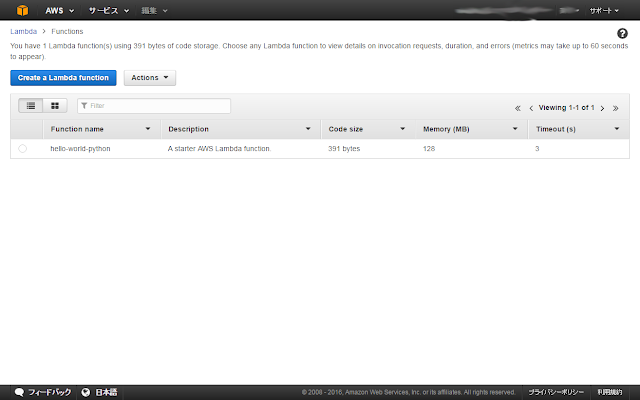Open the help question mark icon
Screen dimensions: 640x400
click(622, 33)
